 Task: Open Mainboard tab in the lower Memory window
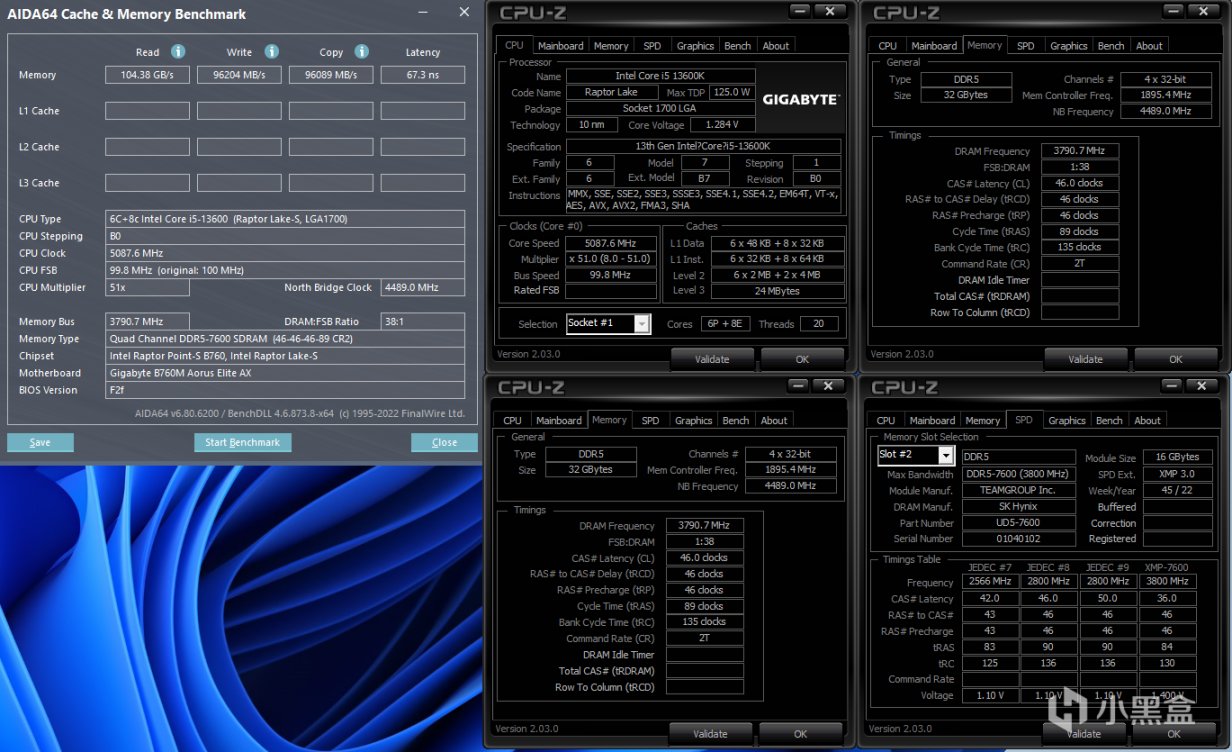(x=558, y=421)
